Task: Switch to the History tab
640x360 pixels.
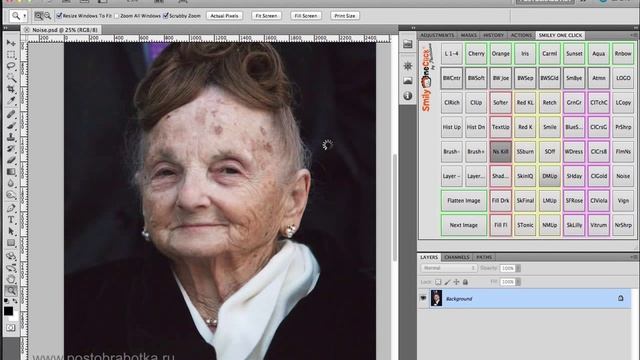Action: (x=493, y=36)
